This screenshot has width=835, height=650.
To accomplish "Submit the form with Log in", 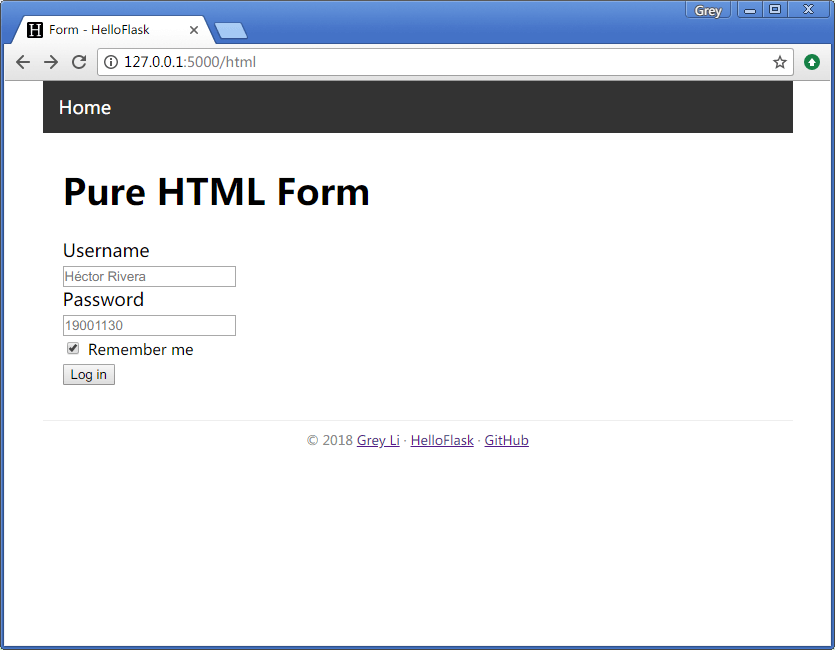I will tap(89, 375).
